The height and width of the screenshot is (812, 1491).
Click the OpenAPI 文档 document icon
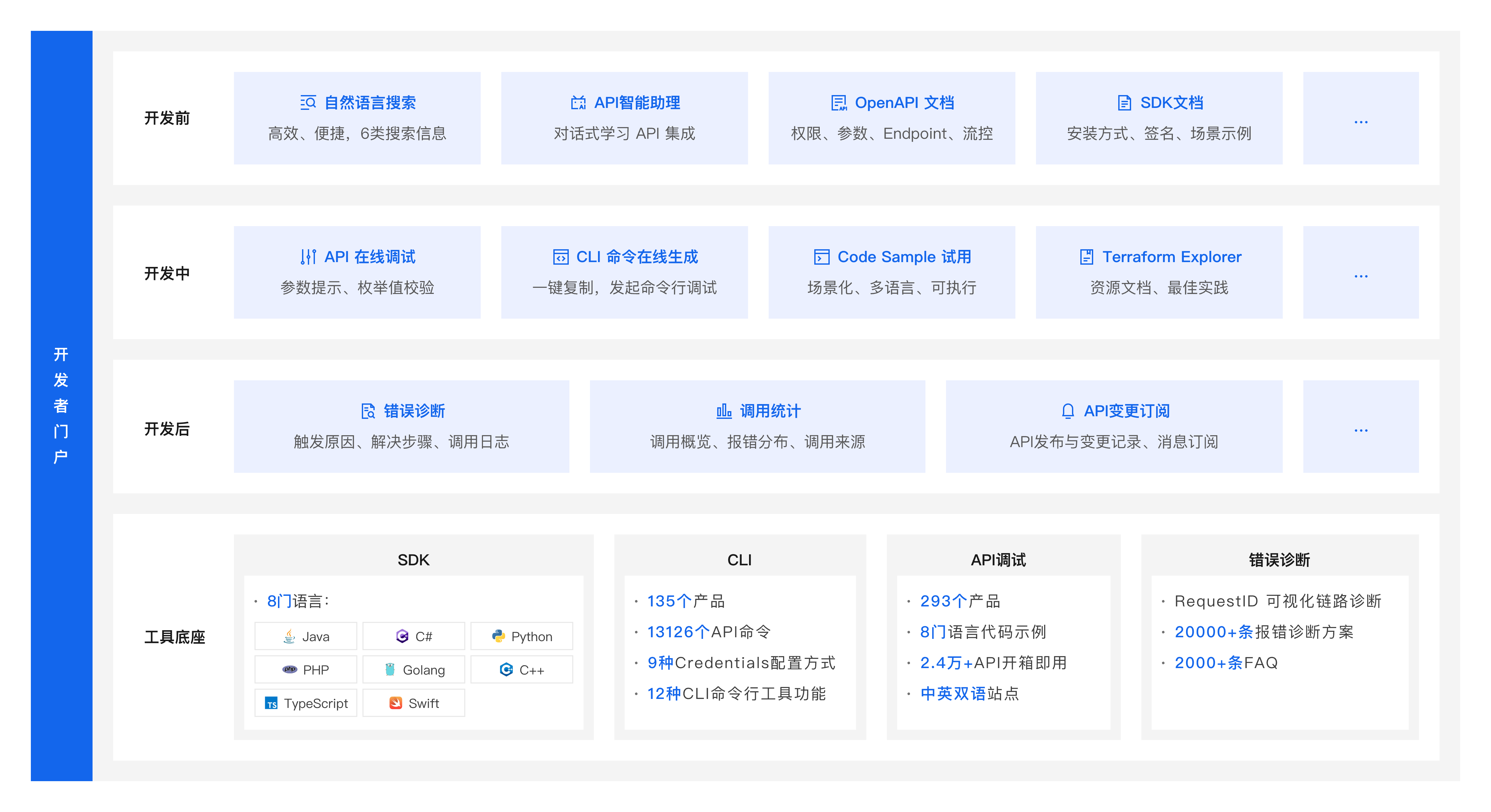[839, 102]
